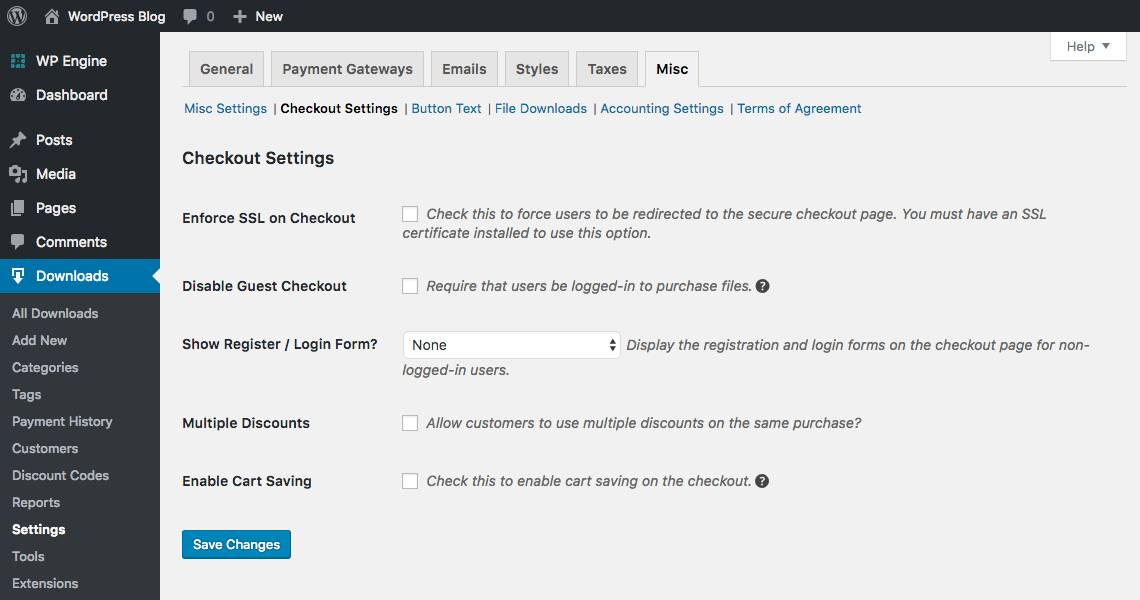1140x600 pixels.
Task: Click the home icon beside WordPress Blog
Action: pyautogui.click(x=52, y=16)
